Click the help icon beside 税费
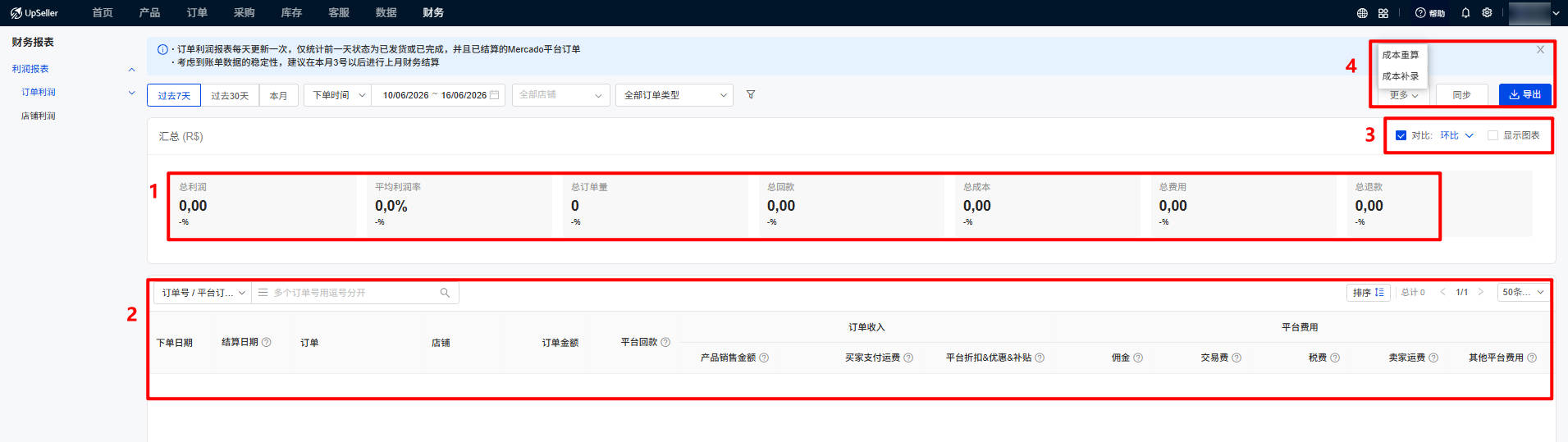1568x442 pixels. coord(1335,358)
